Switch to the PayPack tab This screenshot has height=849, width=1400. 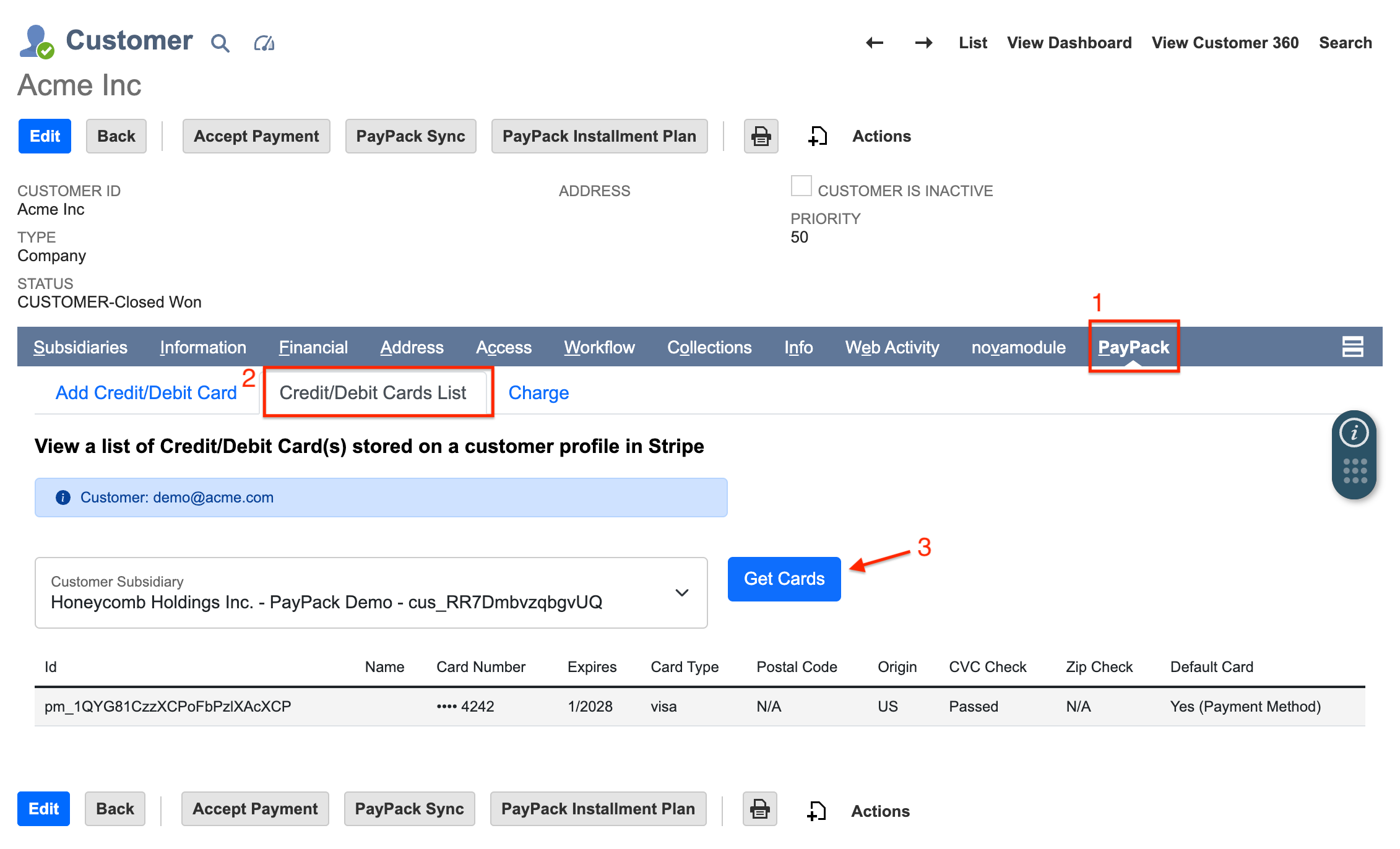[1133, 347]
